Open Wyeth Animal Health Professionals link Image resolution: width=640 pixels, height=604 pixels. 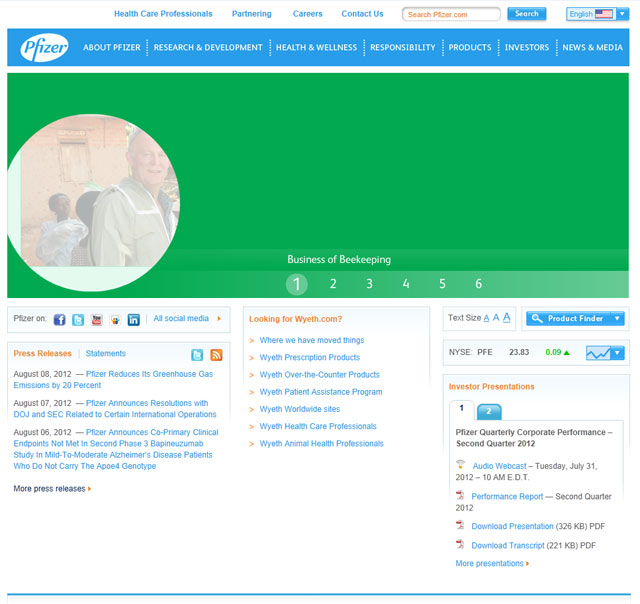point(322,443)
